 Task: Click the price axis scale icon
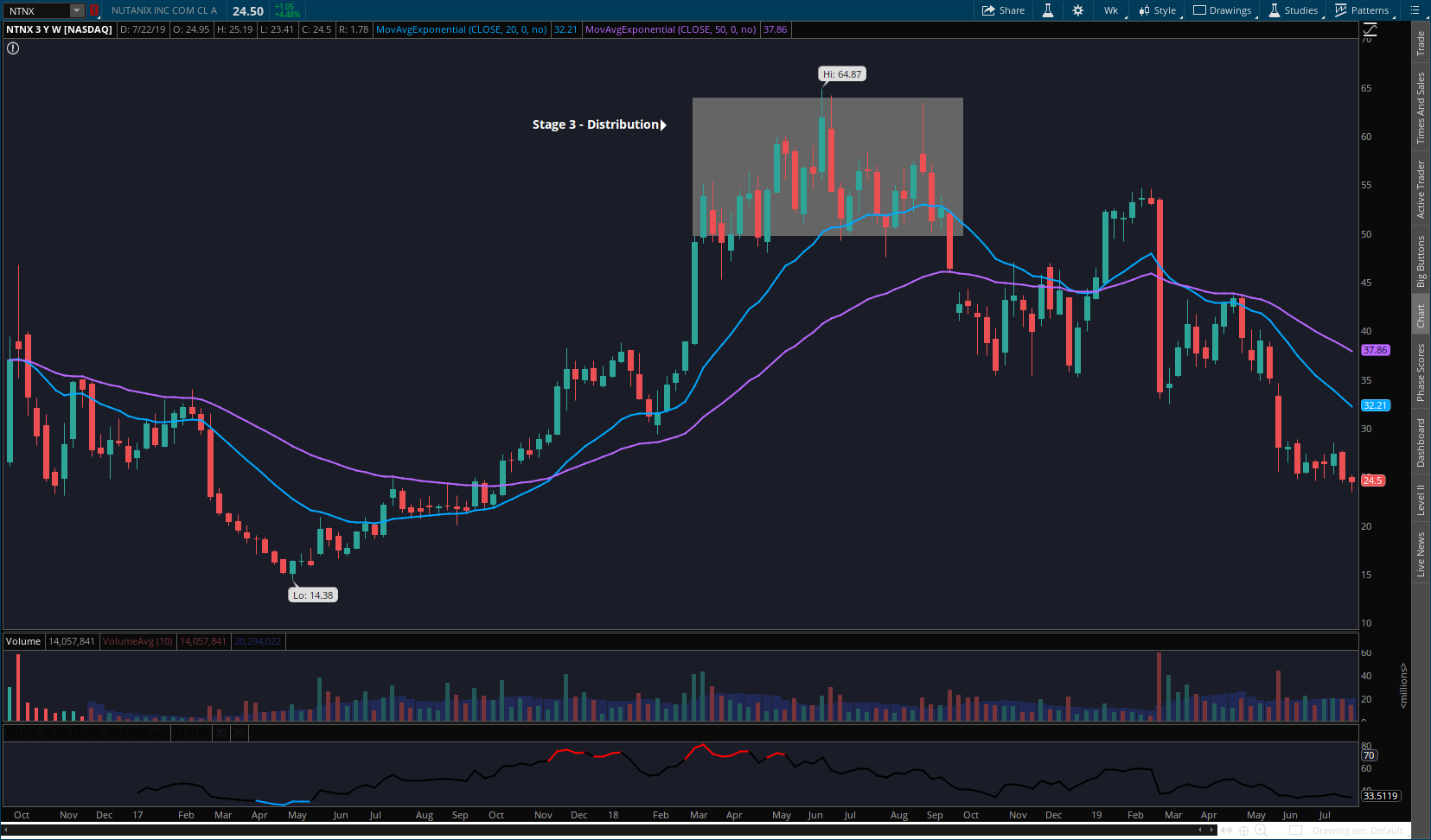pyautogui.click(x=1370, y=31)
